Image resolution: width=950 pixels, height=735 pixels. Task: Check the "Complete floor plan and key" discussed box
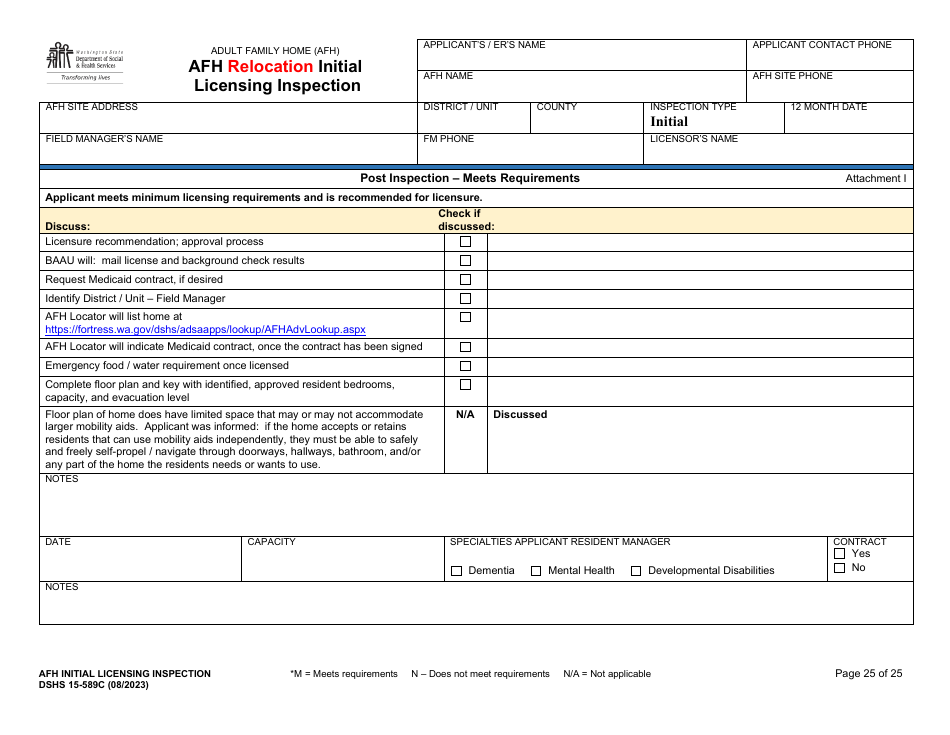pos(465,385)
